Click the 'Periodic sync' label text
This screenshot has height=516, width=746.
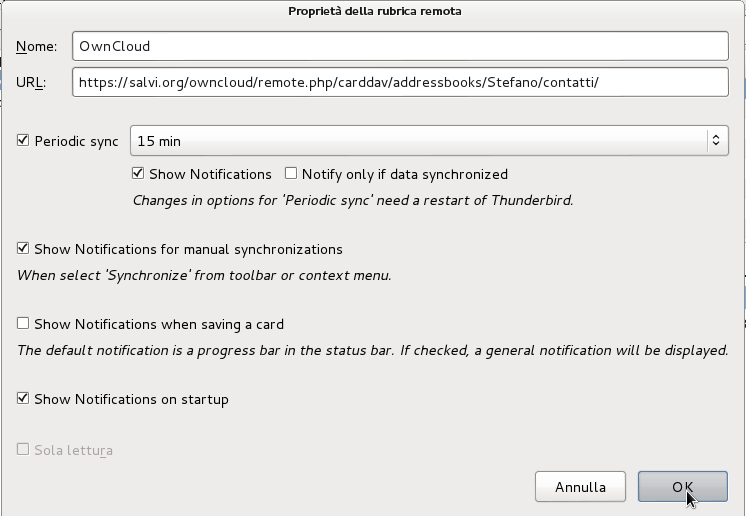click(x=76, y=141)
